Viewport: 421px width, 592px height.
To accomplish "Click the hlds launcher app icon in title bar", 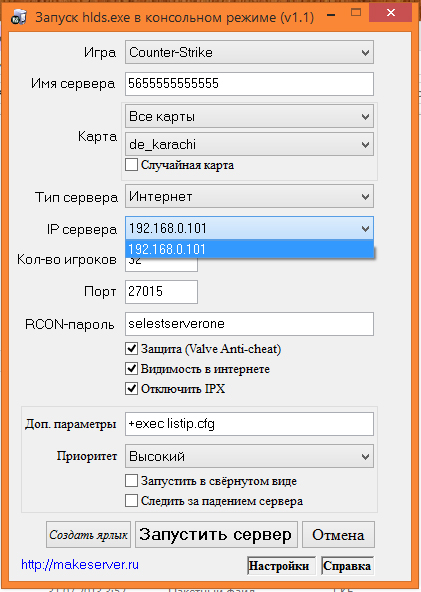I will 18,16.
